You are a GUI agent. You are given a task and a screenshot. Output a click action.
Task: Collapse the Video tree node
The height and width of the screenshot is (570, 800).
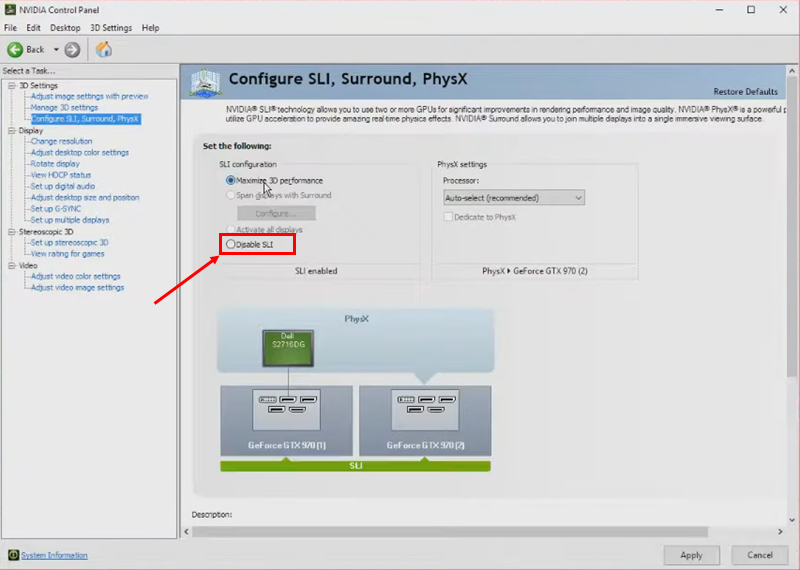click(x=12, y=265)
